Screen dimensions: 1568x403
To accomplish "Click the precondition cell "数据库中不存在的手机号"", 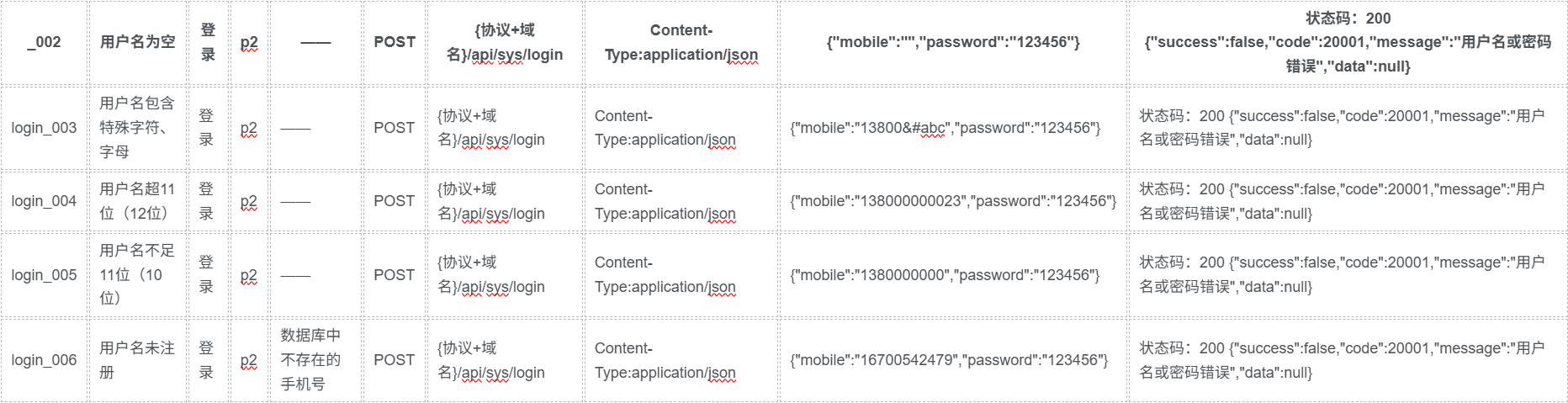I will tap(315, 360).
